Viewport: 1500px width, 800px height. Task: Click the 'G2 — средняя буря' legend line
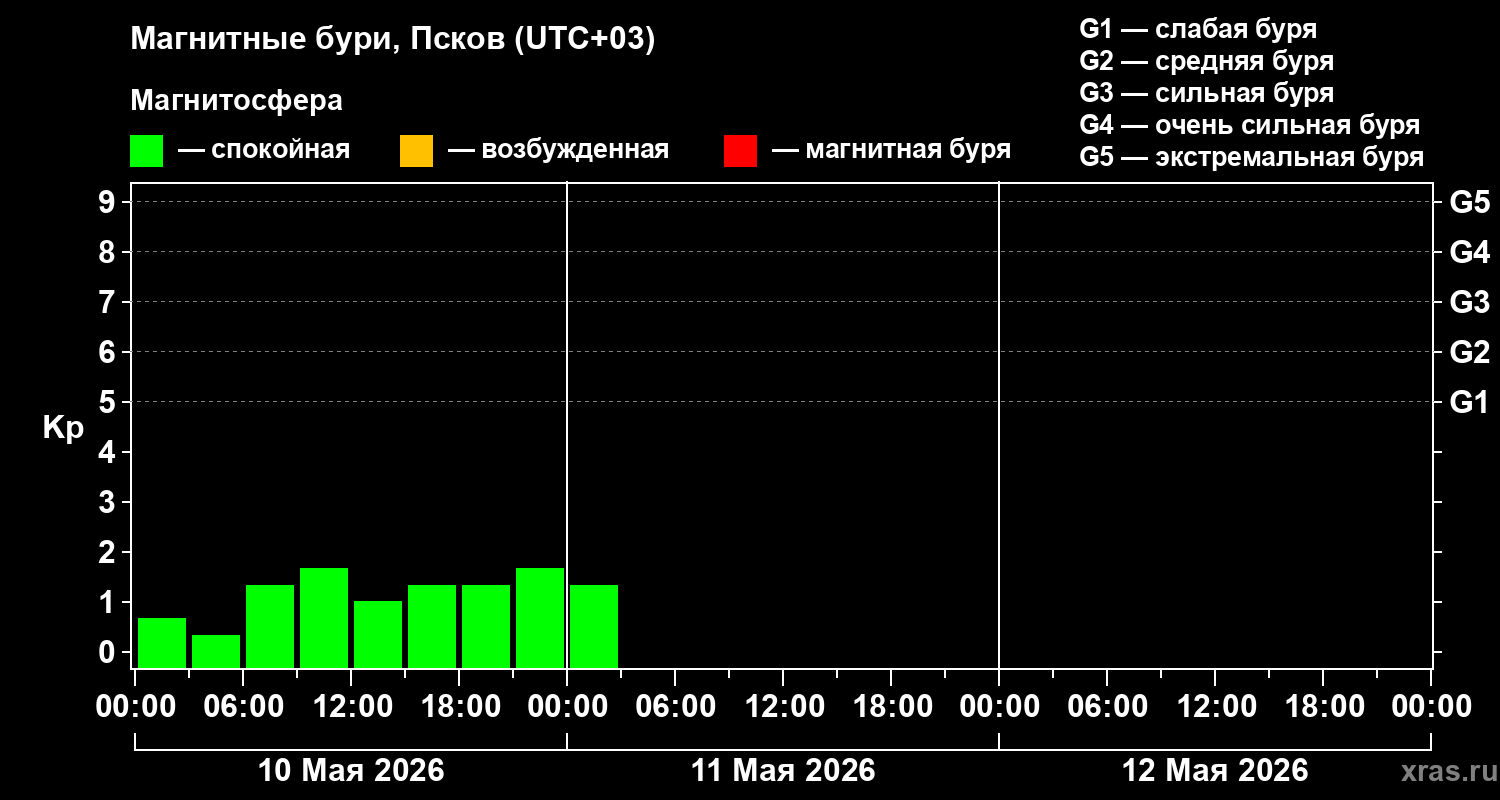(x=1206, y=61)
